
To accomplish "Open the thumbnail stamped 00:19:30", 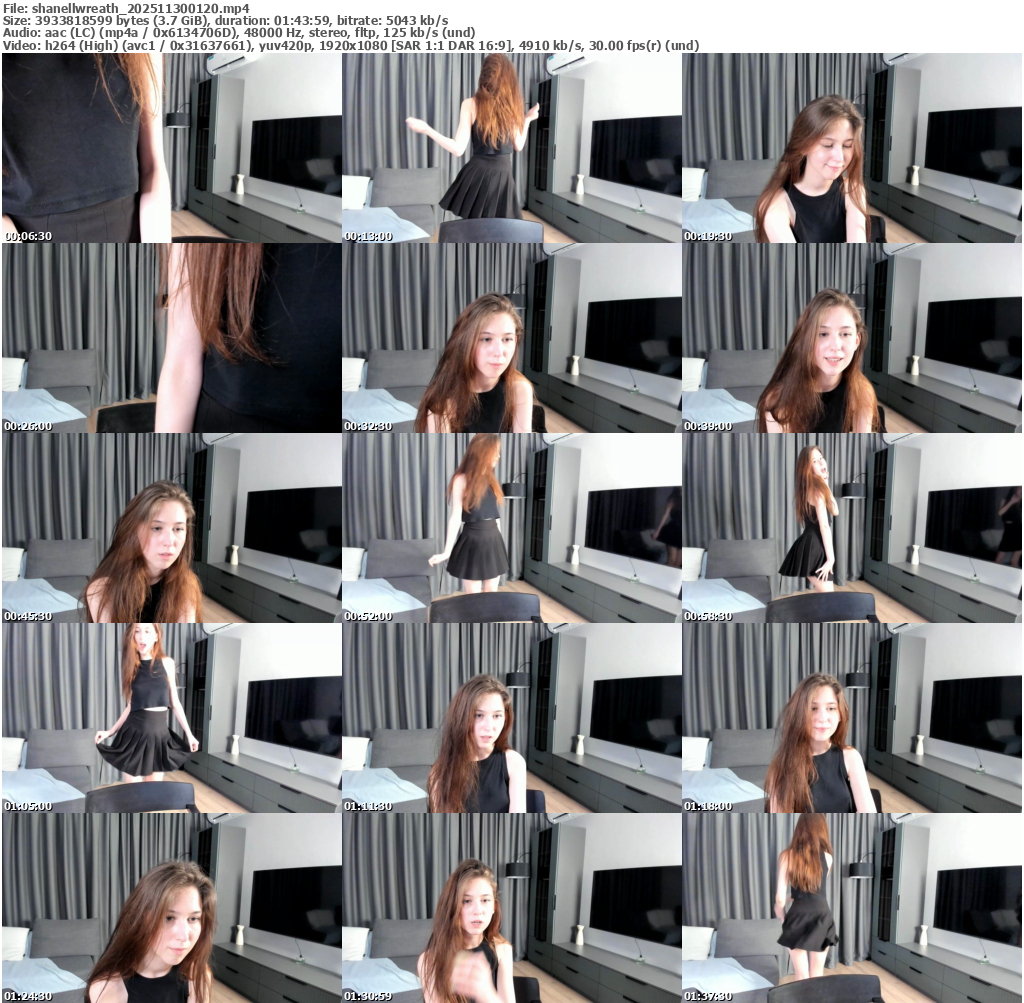I will coord(852,147).
